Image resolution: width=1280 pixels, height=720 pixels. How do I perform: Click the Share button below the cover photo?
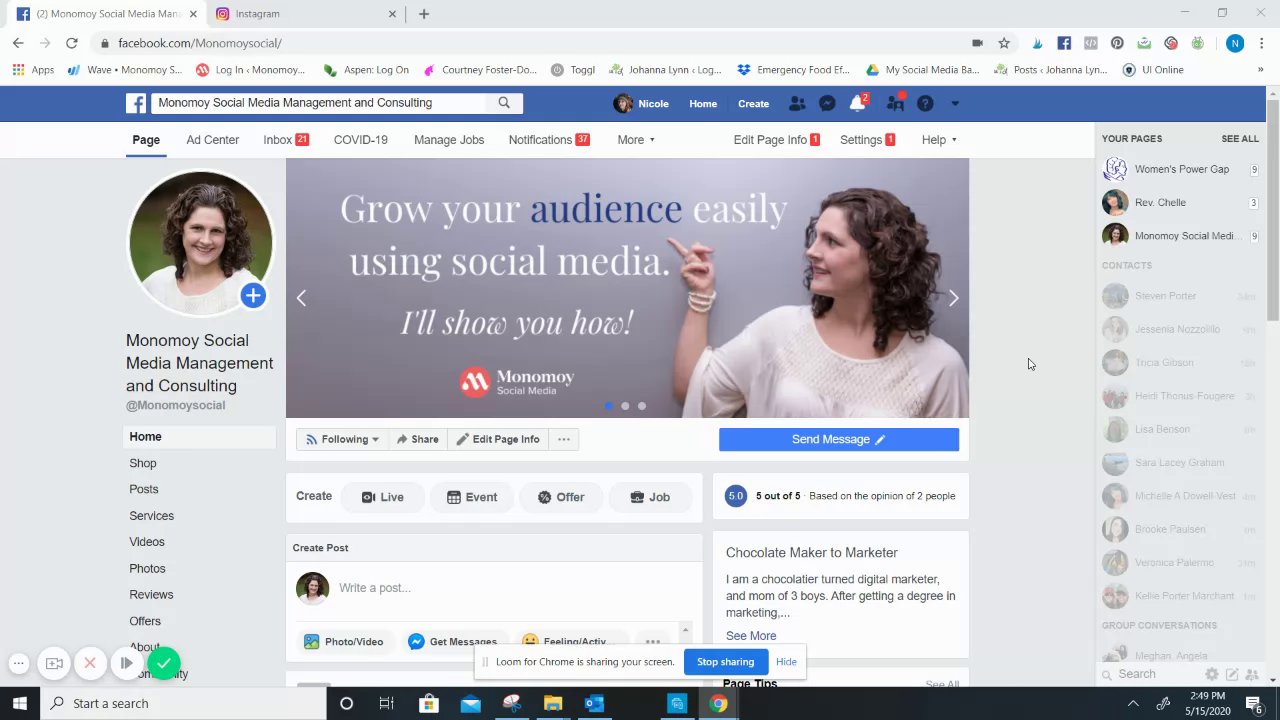coord(417,439)
